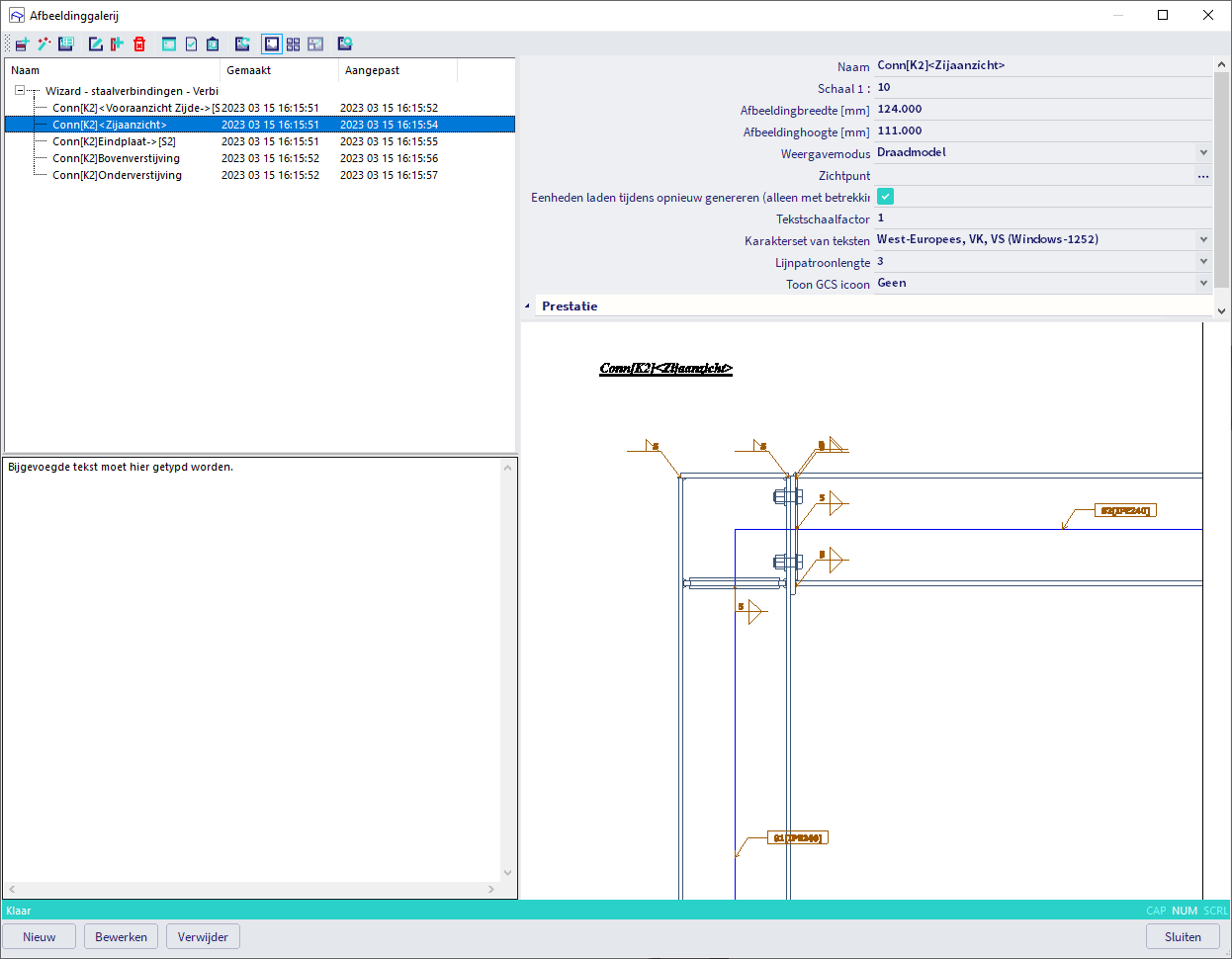Sort by the Aangepast column header

[398, 70]
